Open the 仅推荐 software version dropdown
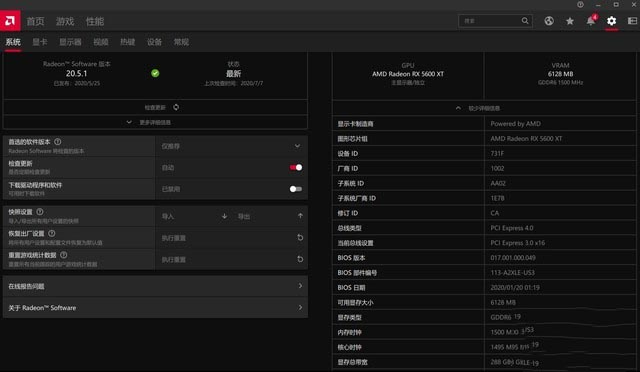640x372 pixels. 231,146
